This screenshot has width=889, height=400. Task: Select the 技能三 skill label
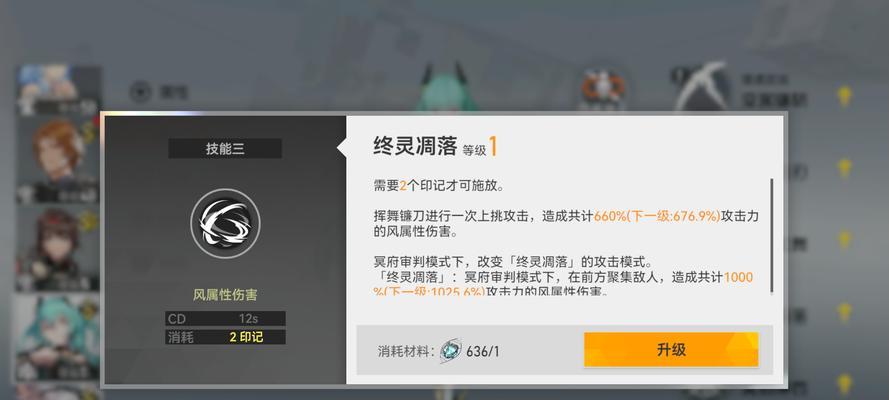pos(225,148)
